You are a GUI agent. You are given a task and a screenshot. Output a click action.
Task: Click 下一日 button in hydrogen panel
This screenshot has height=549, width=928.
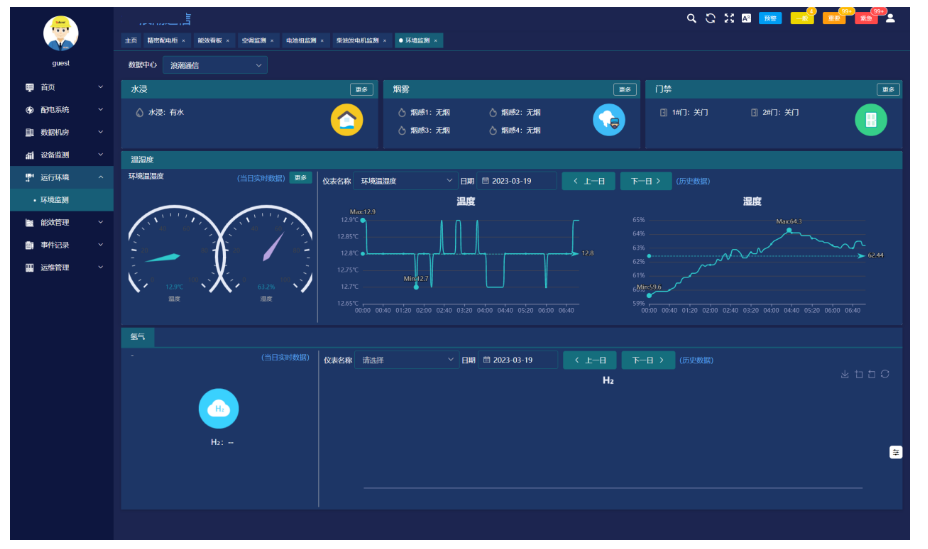pos(648,360)
